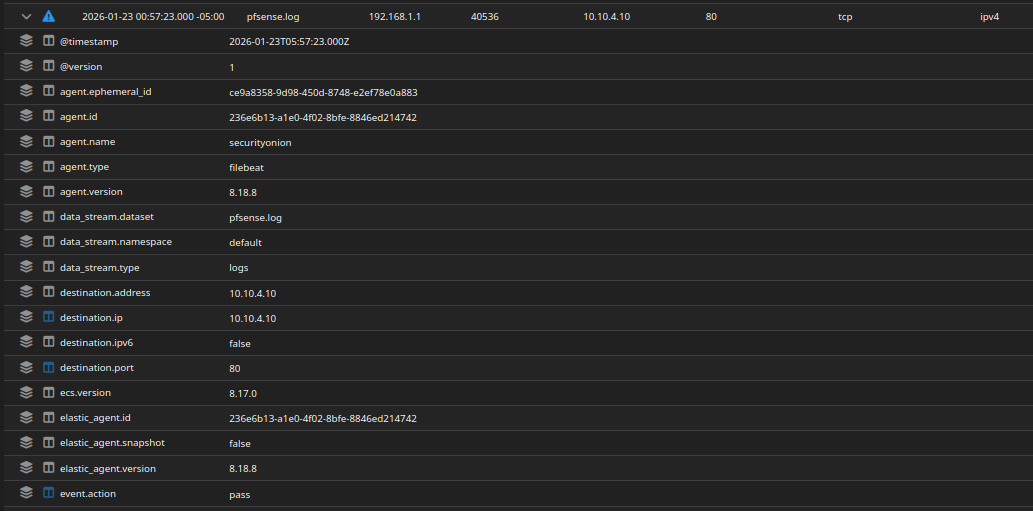Viewport: 1033px width, 511px height.
Task: Open layers icon for data_stream.dataset row
Action: tap(27, 217)
